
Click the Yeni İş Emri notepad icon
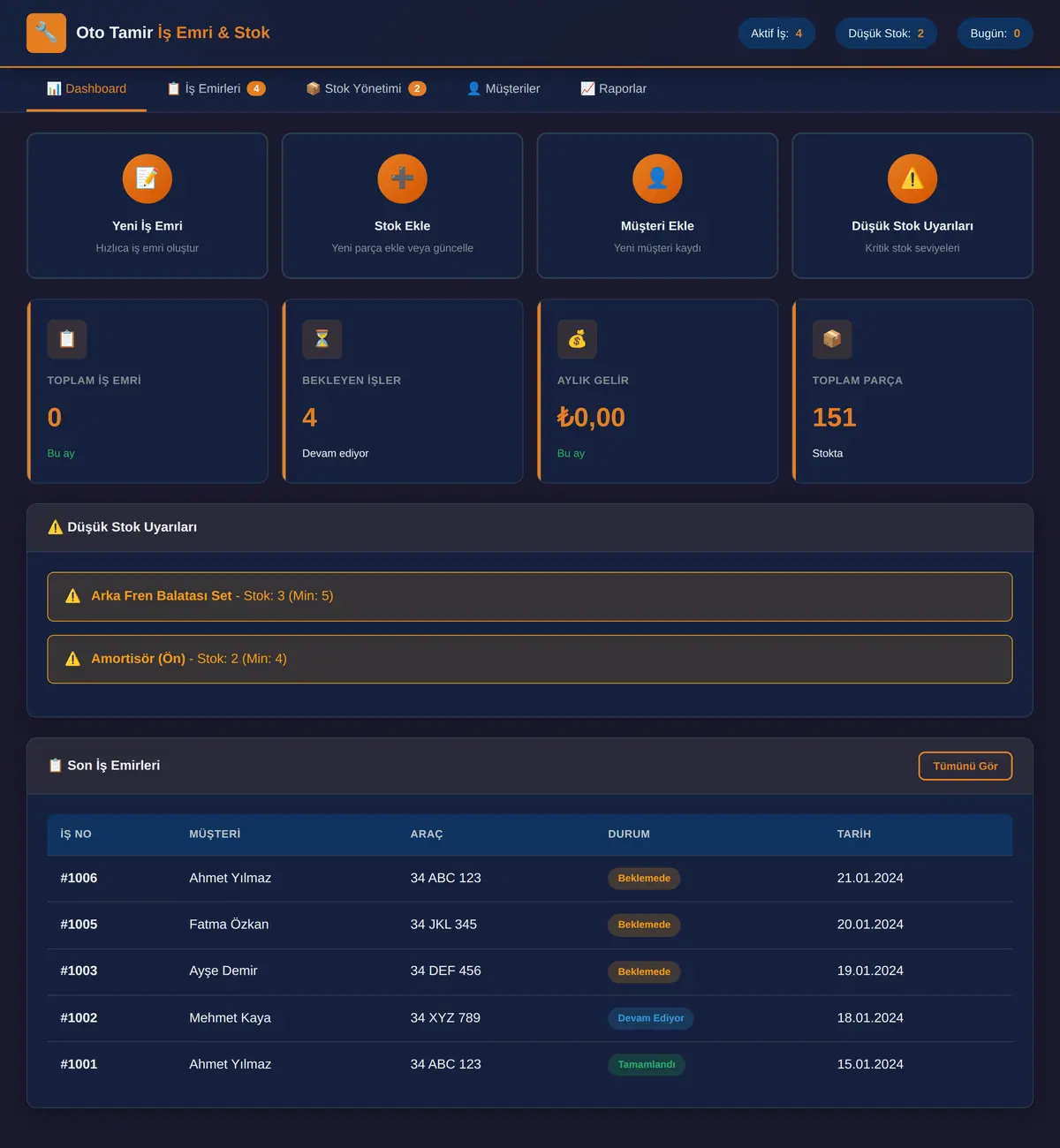pyautogui.click(x=148, y=178)
